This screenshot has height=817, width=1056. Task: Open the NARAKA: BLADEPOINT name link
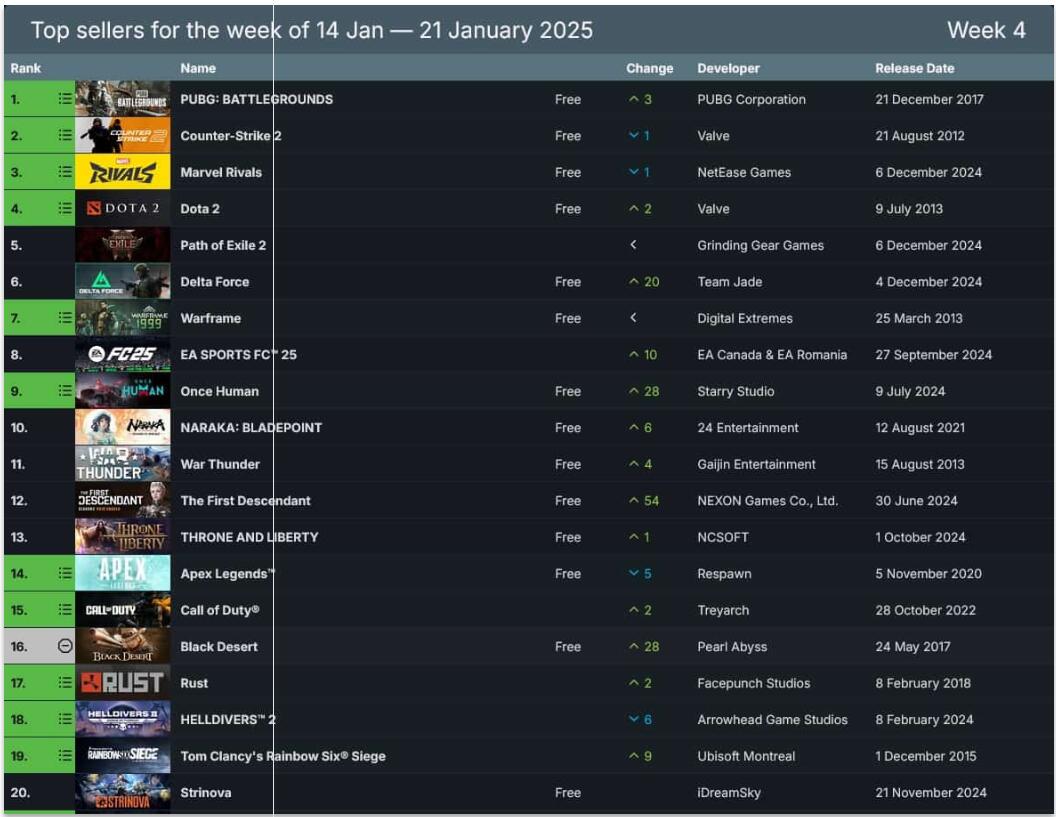pyautogui.click(x=251, y=427)
